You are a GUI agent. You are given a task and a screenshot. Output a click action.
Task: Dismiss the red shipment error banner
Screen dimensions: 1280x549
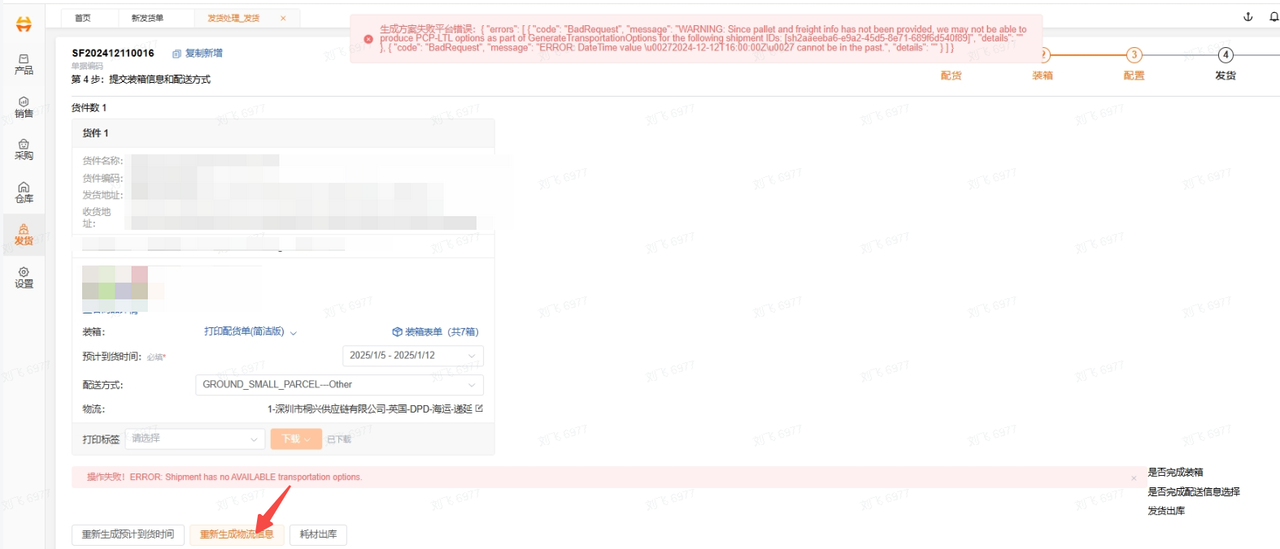tap(1133, 478)
